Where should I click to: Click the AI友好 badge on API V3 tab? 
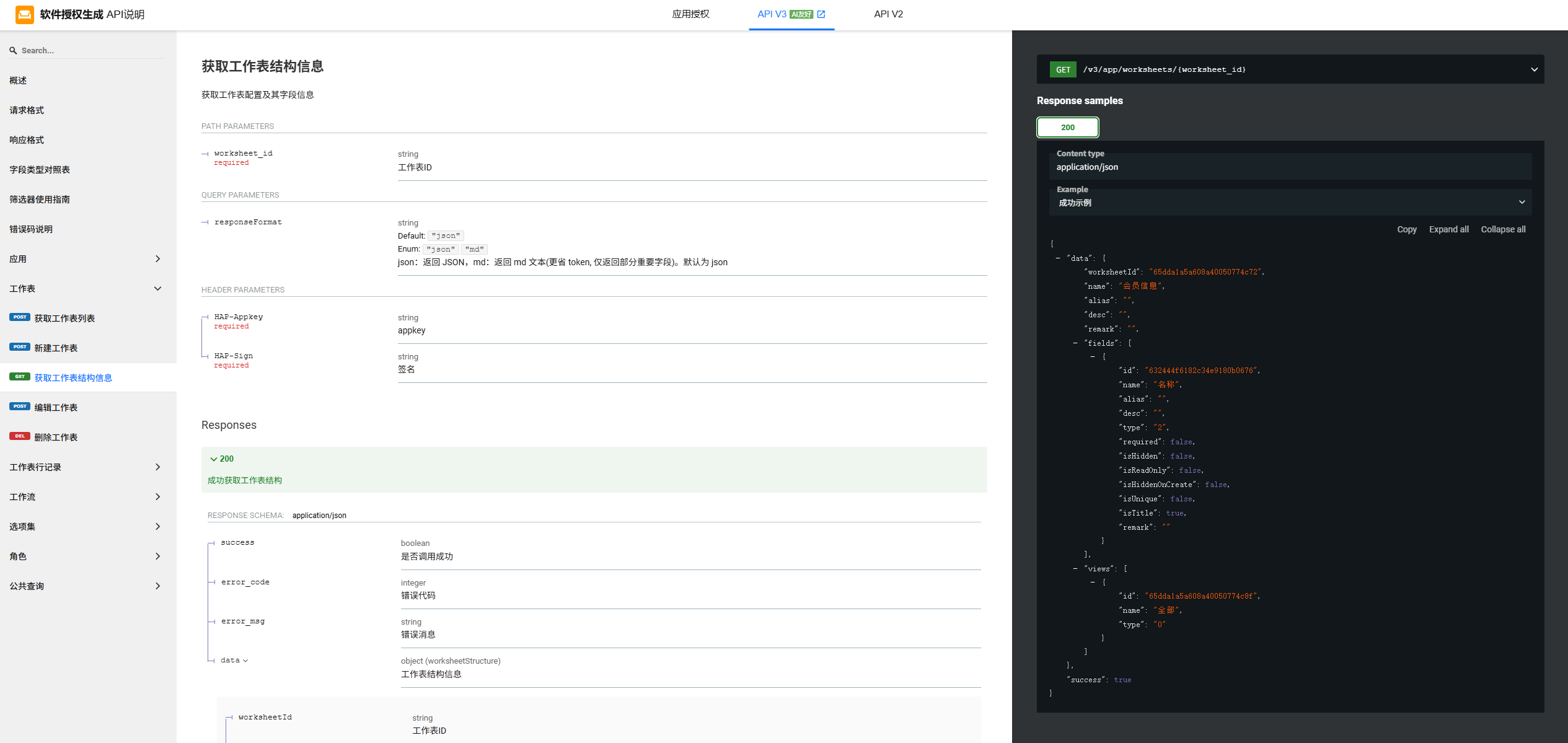[801, 14]
